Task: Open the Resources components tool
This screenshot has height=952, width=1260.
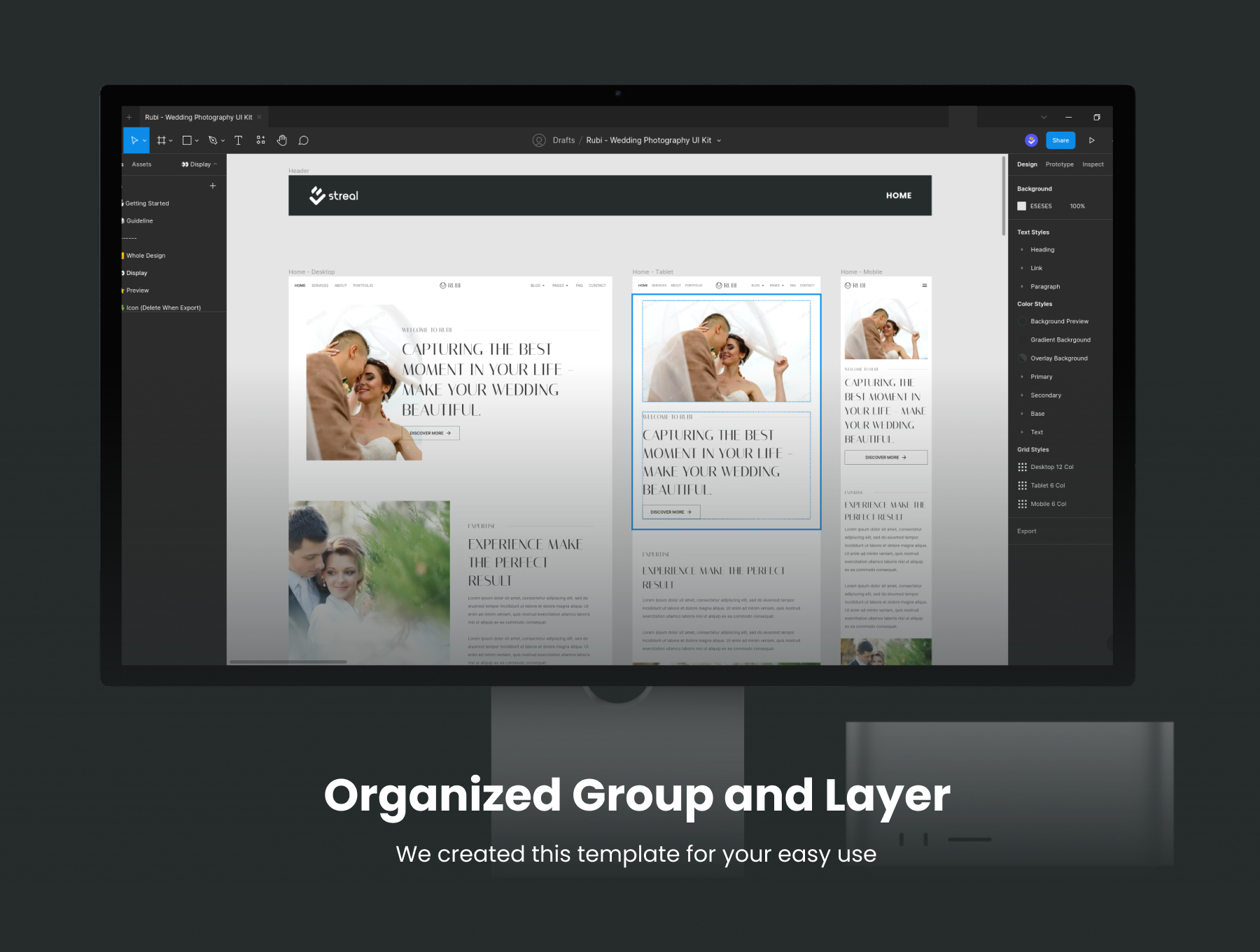Action: click(x=260, y=141)
